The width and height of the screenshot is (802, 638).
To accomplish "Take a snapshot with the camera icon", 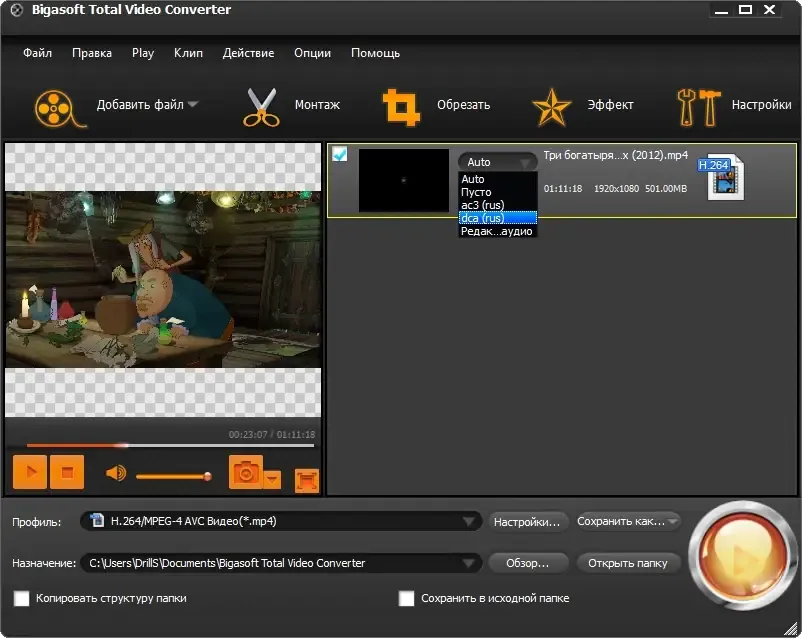I will pyautogui.click(x=246, y=472).
